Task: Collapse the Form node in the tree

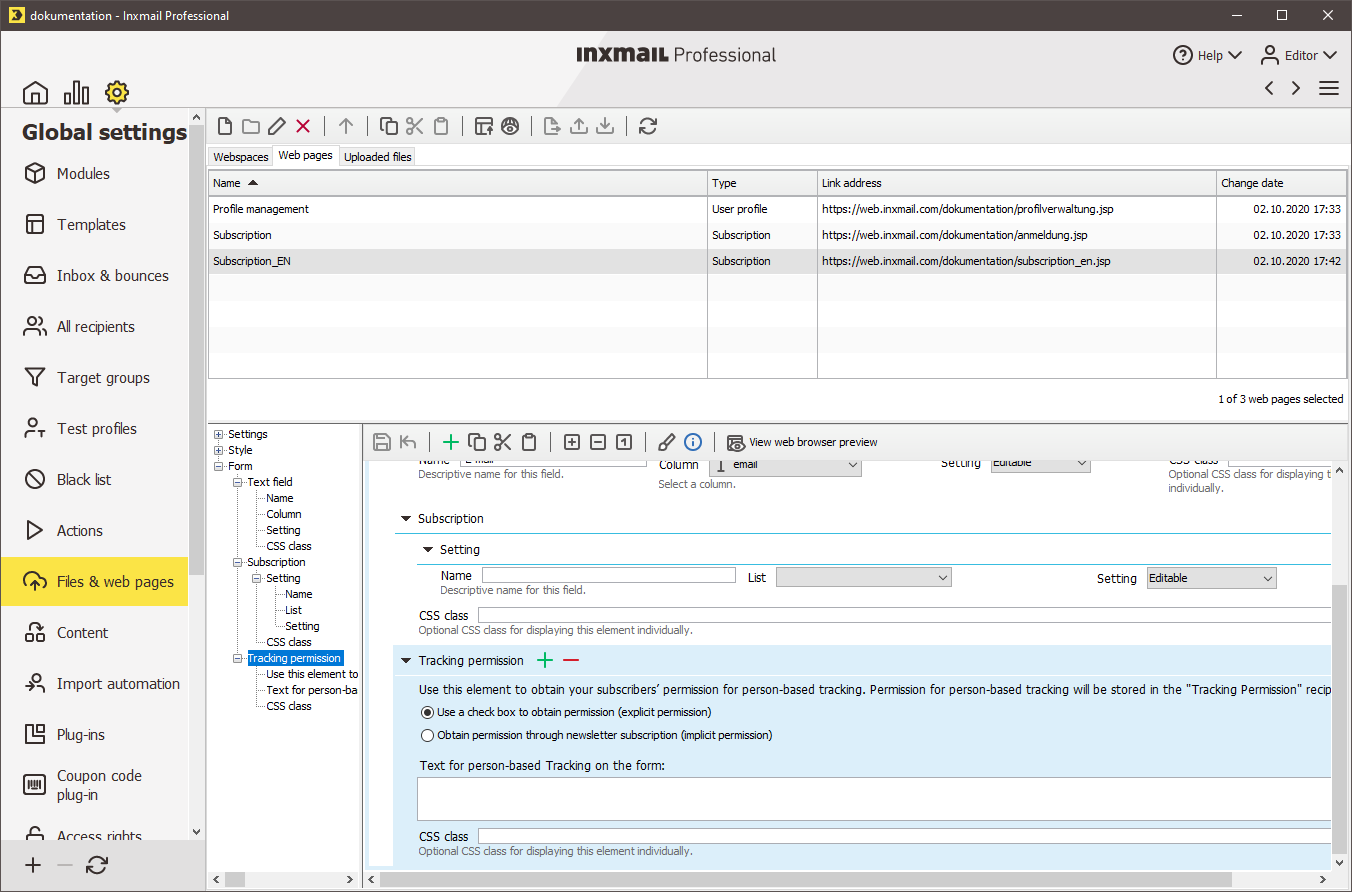Action: pos(219,466)
